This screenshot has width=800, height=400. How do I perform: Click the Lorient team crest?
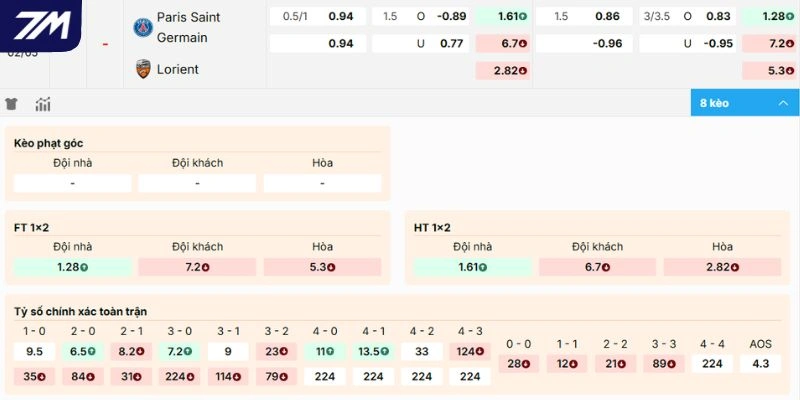143,69
